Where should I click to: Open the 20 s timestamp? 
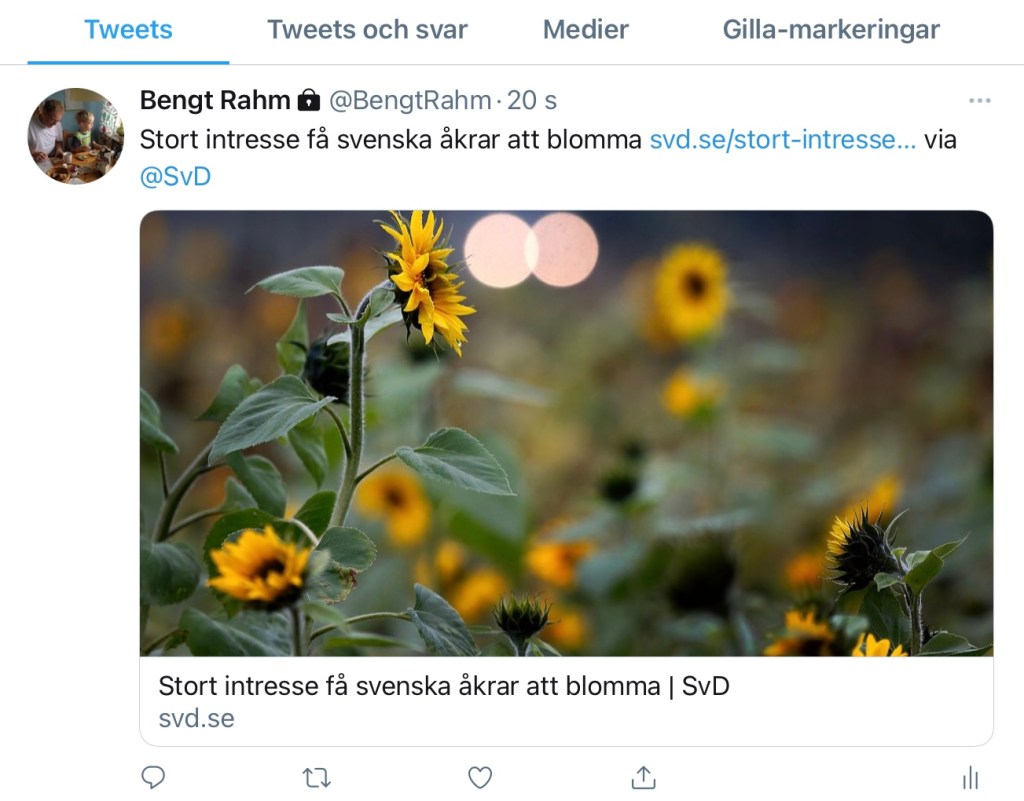click(532, 101)
